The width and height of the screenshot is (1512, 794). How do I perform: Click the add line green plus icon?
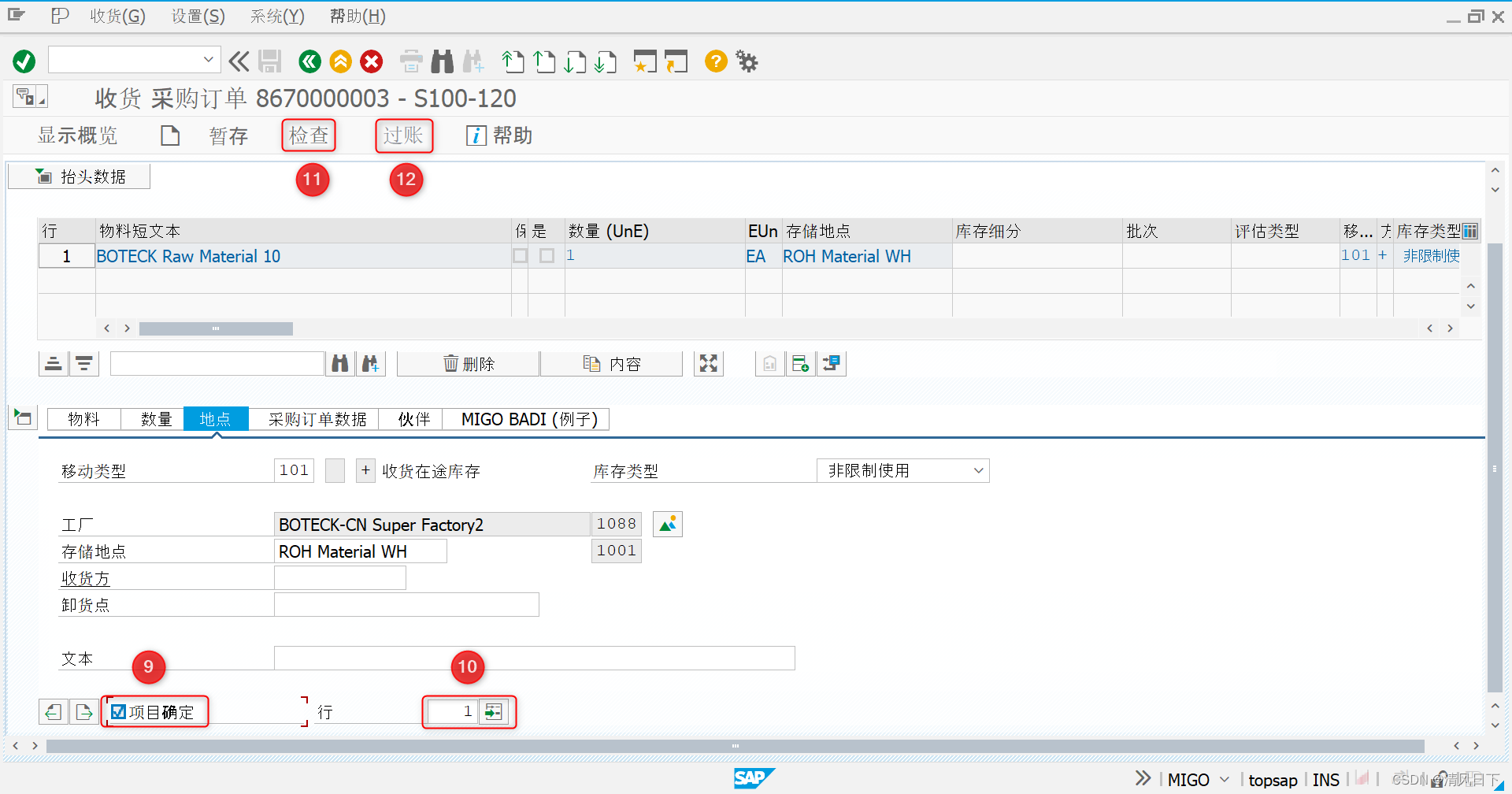(x=801, y=363)
